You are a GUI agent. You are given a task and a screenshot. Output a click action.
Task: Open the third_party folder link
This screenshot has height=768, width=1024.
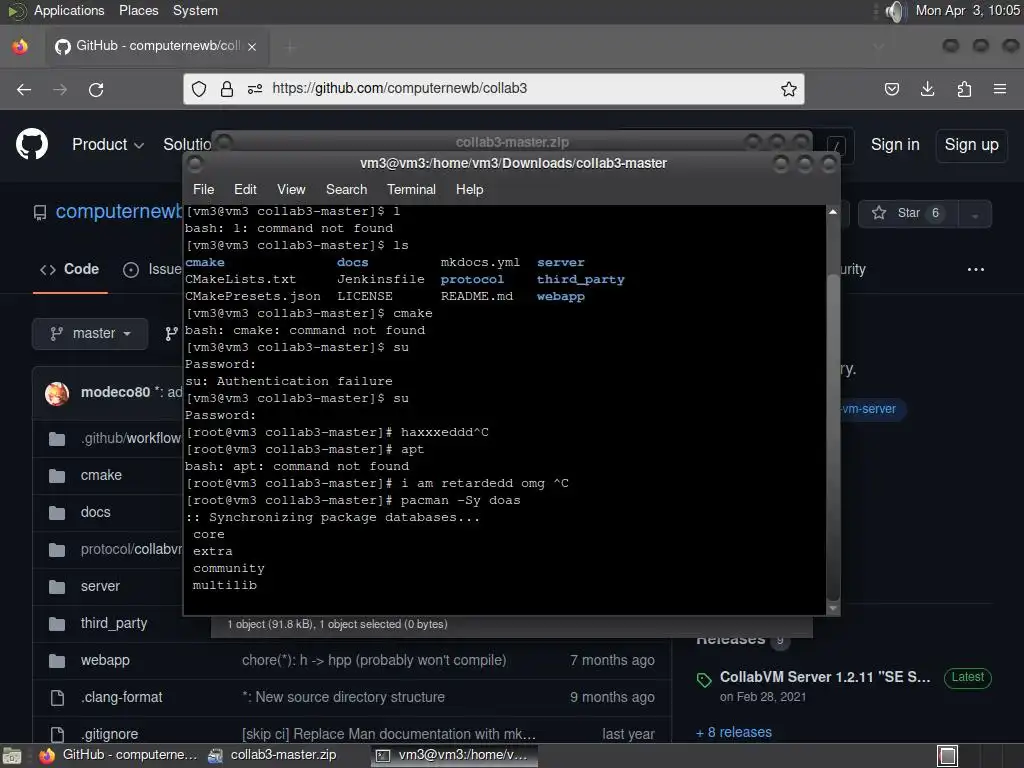click(x=114, y=624)
